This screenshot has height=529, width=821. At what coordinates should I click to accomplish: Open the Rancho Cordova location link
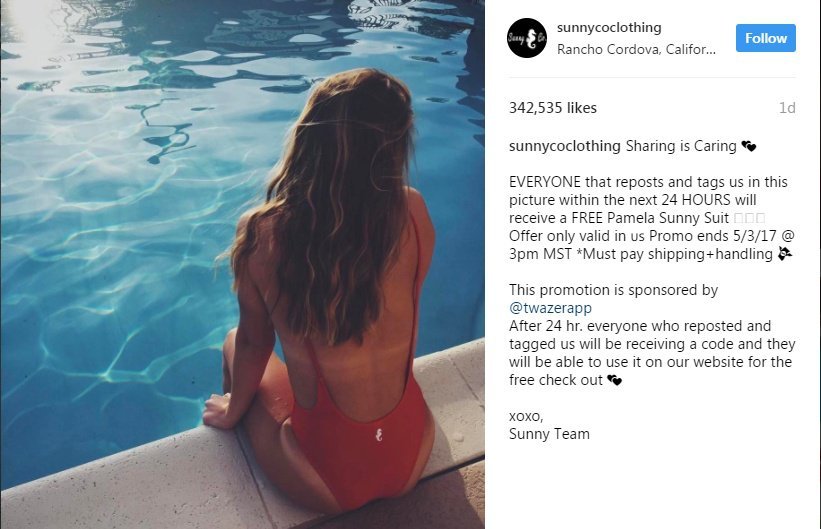point(636,49)
